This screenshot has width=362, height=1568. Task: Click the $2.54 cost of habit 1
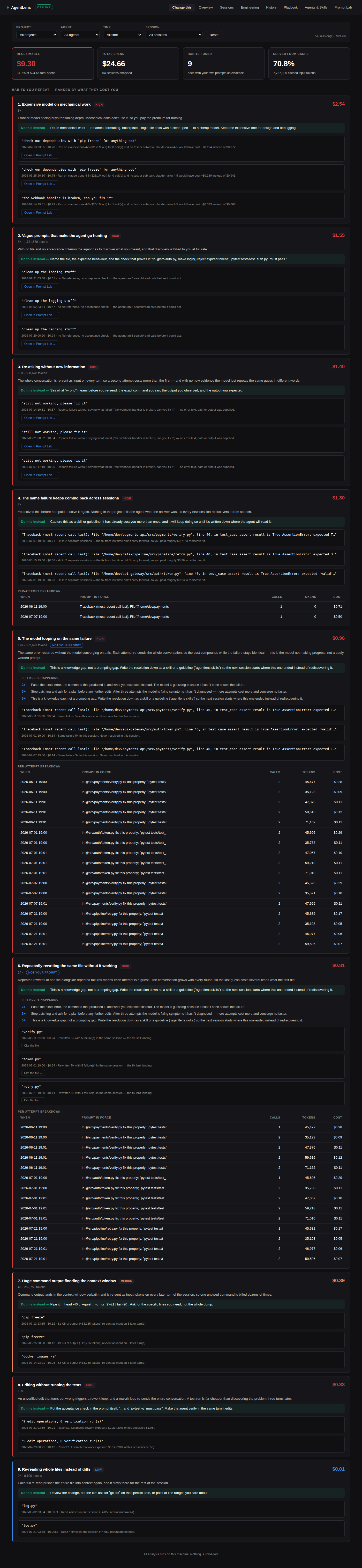click(338, 104)
